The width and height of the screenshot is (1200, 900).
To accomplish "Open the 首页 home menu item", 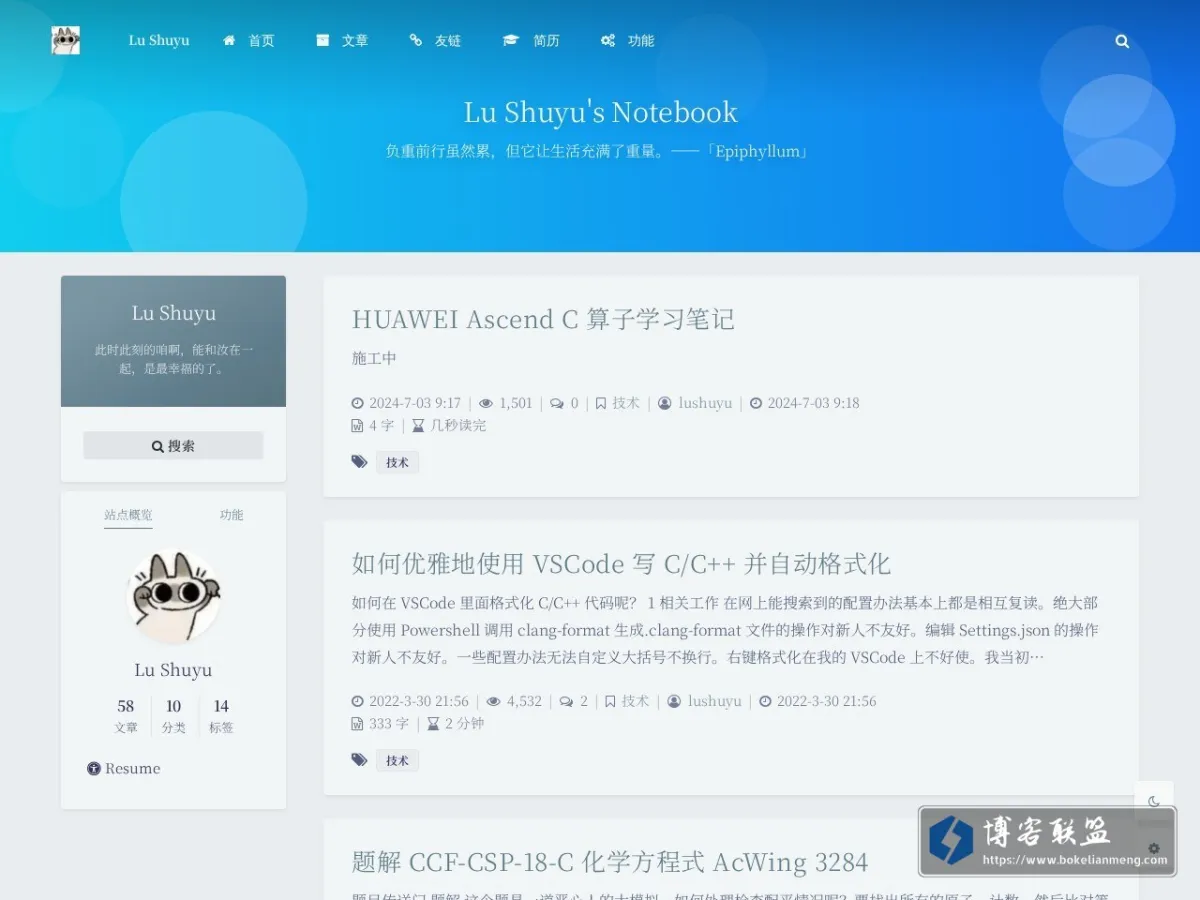I will [249, 41].
